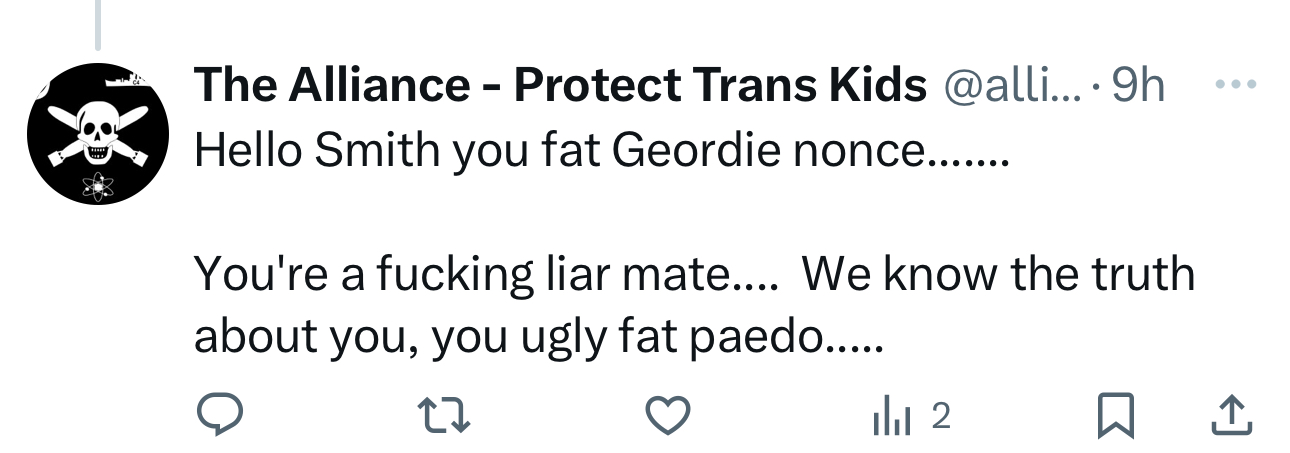Click the atom symbol on the avatar
The height and width of the screenshot is (453, 1290).
tap(96, 184)
